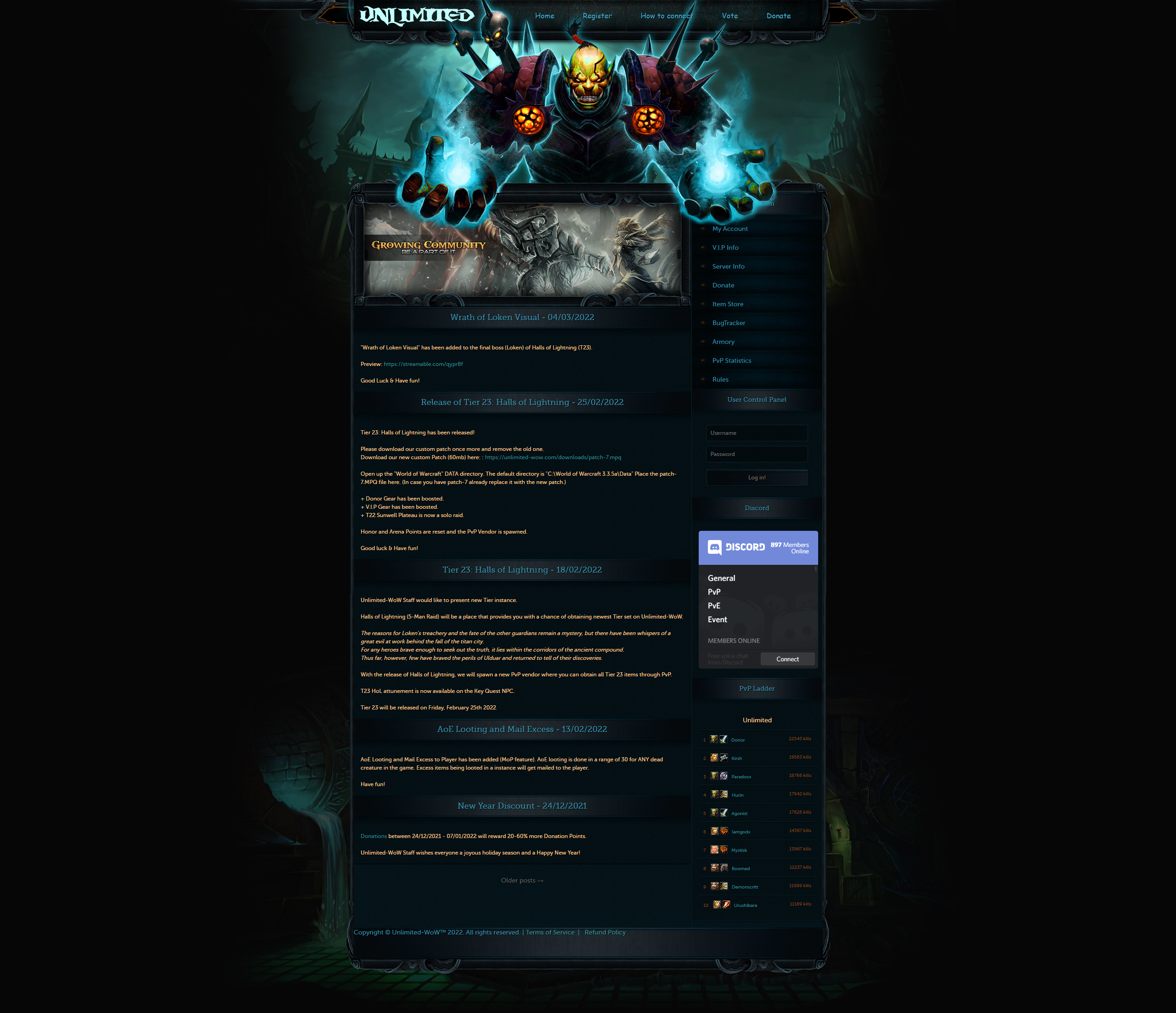Open Terms of Service in footer
The image size is (1176, 1013).
(550, 932)
